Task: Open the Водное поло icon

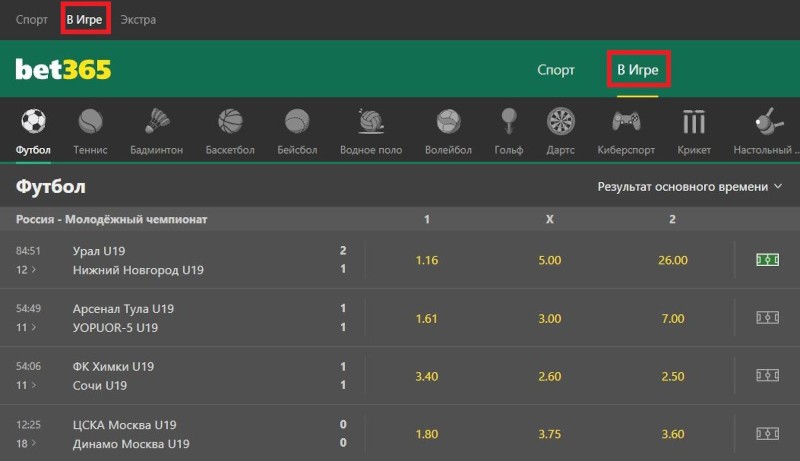Action: (371, 122)
